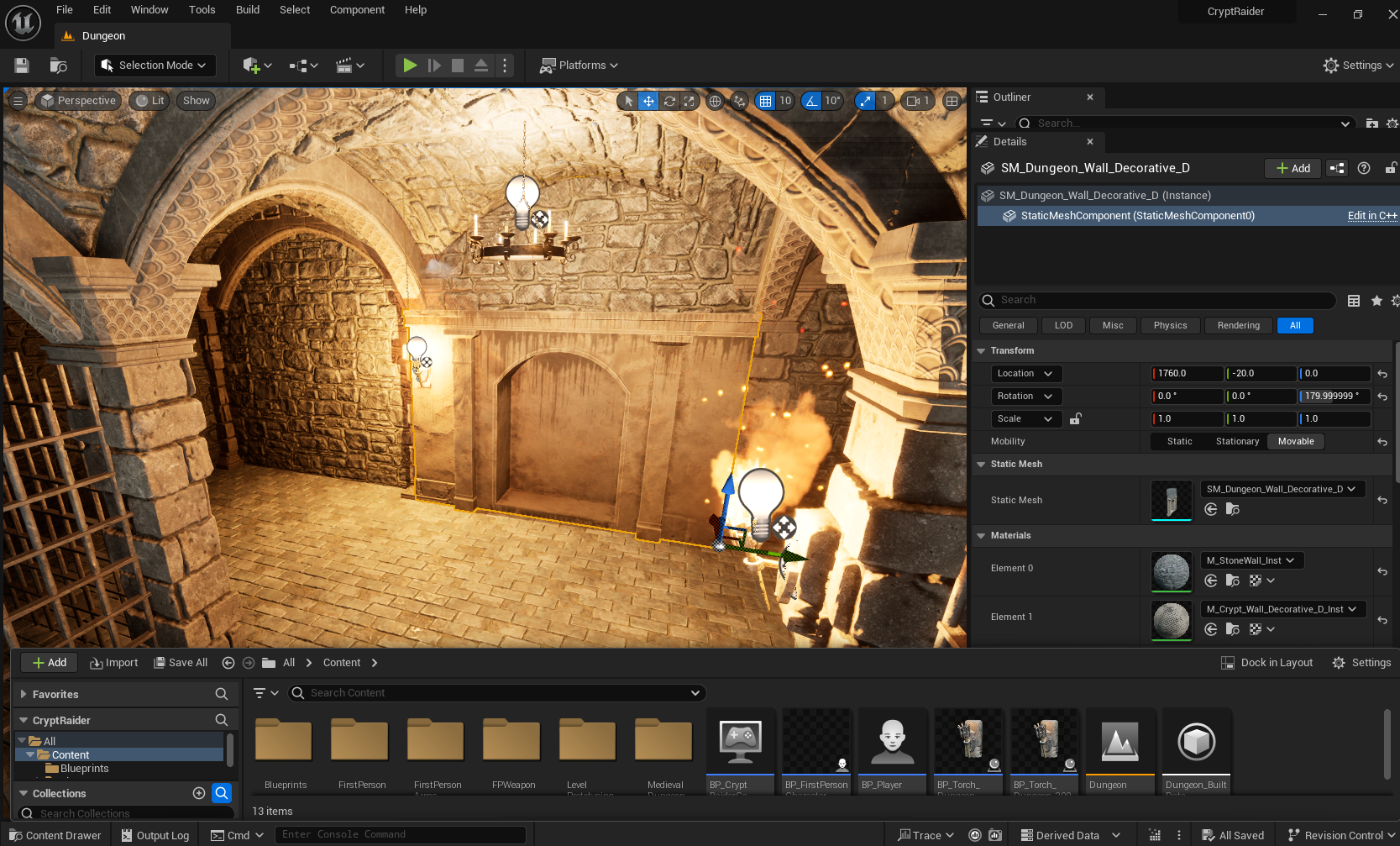Collapse the Materials section

click(981, 536)
